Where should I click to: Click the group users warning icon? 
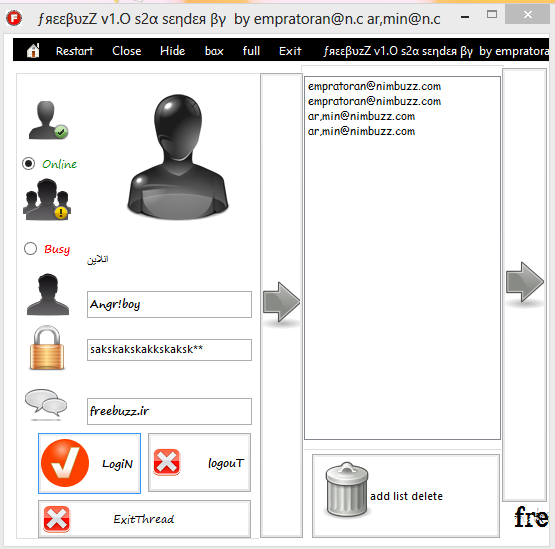point(47,200)
